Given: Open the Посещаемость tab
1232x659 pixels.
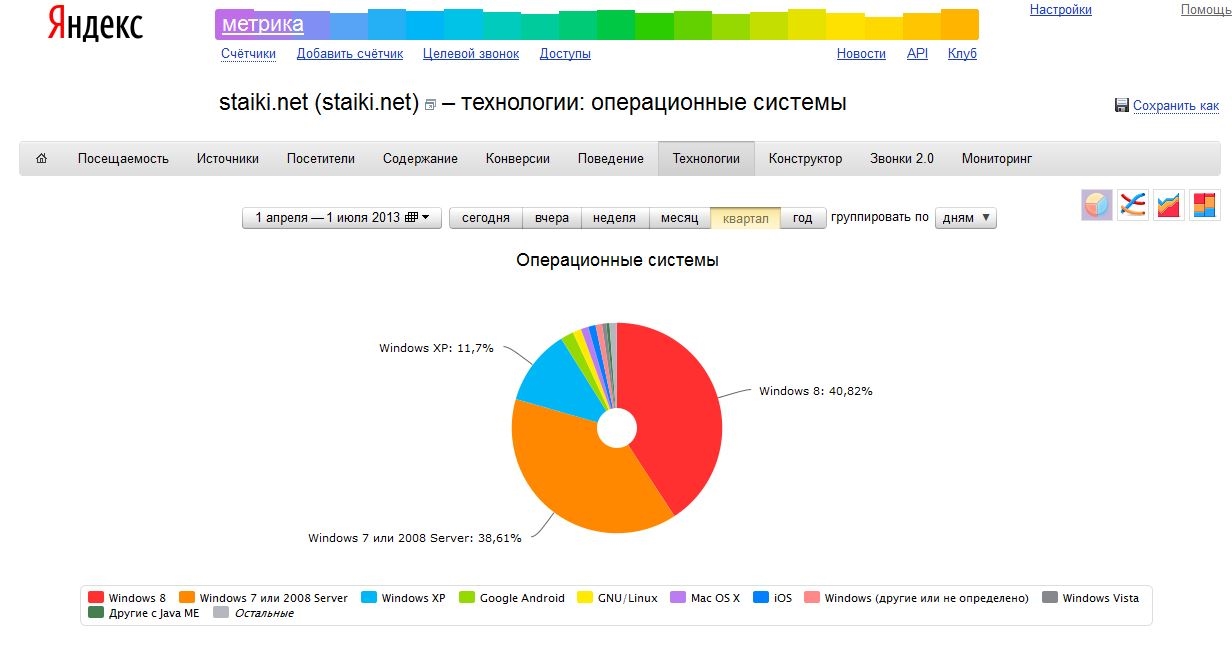Looking at the screenshot, I should [123, 158].
